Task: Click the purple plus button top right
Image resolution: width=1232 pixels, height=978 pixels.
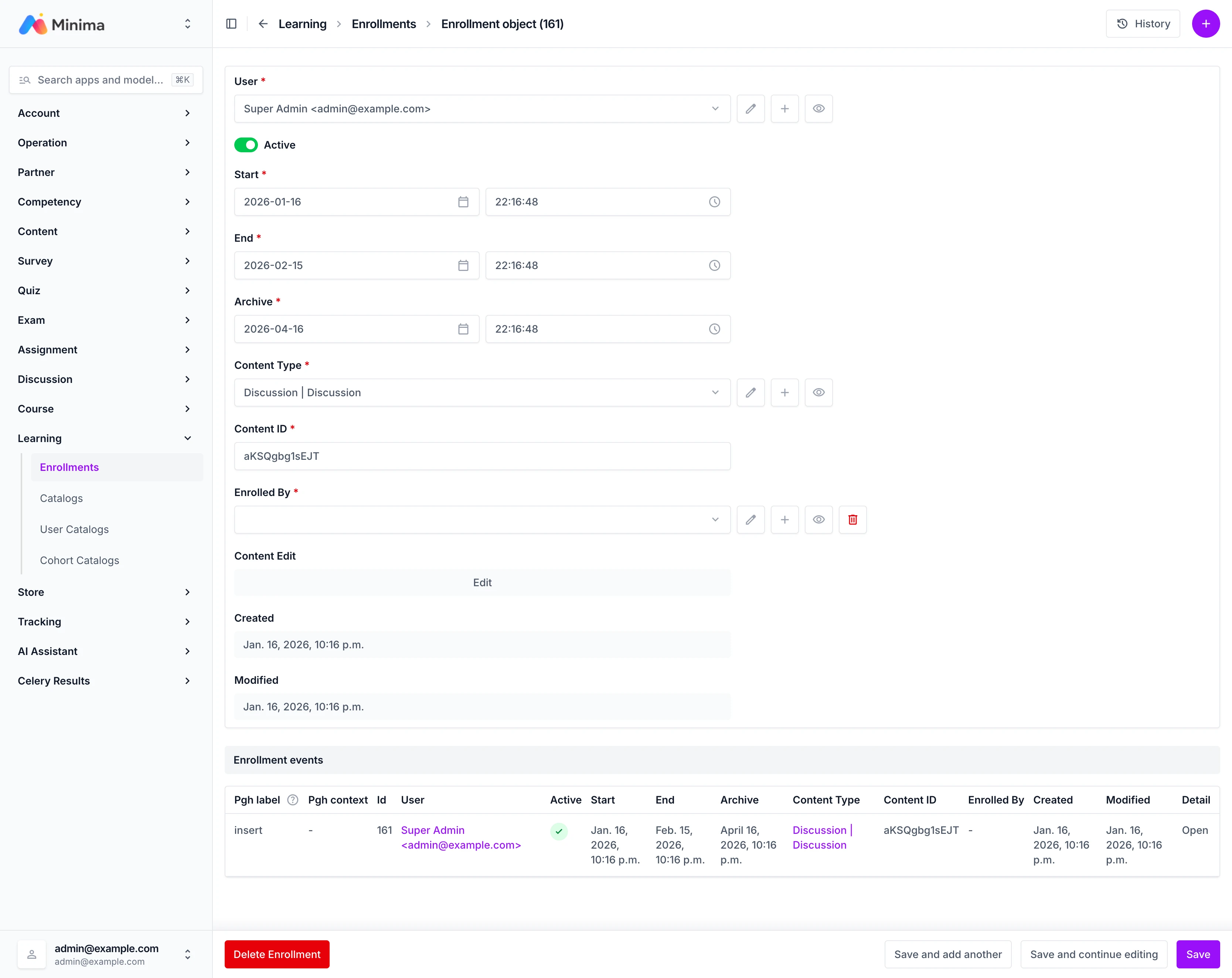Action: 1205,24
